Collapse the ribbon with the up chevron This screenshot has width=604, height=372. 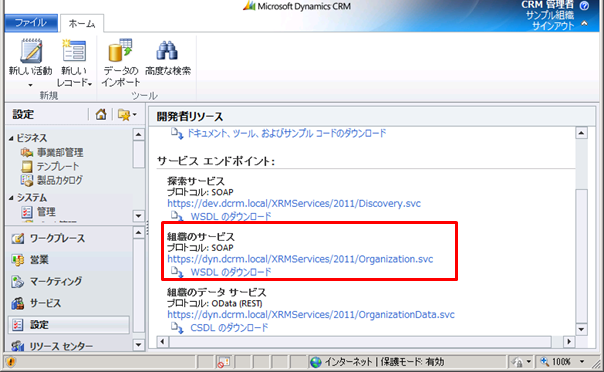click(x=584, y=23)
